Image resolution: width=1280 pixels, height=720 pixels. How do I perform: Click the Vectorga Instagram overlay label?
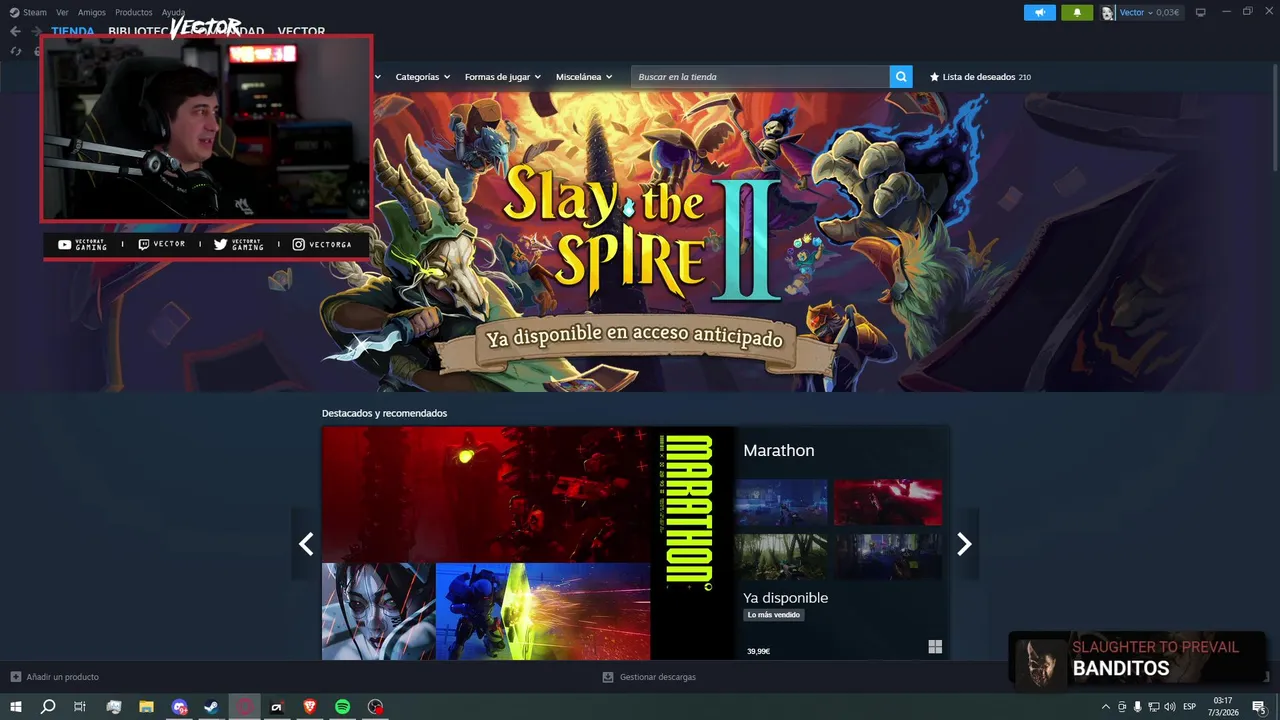pos(321,244)
